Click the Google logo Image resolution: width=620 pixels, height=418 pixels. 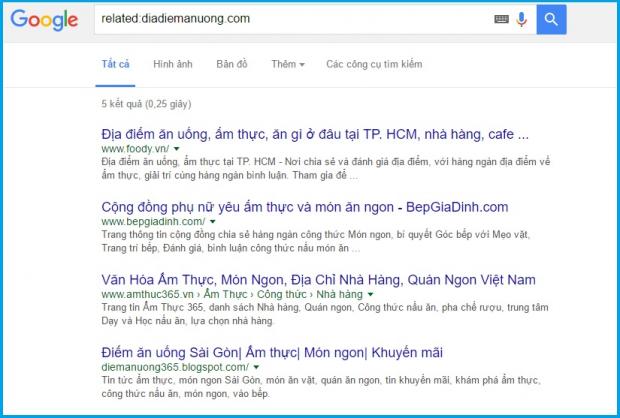(44, 20)
